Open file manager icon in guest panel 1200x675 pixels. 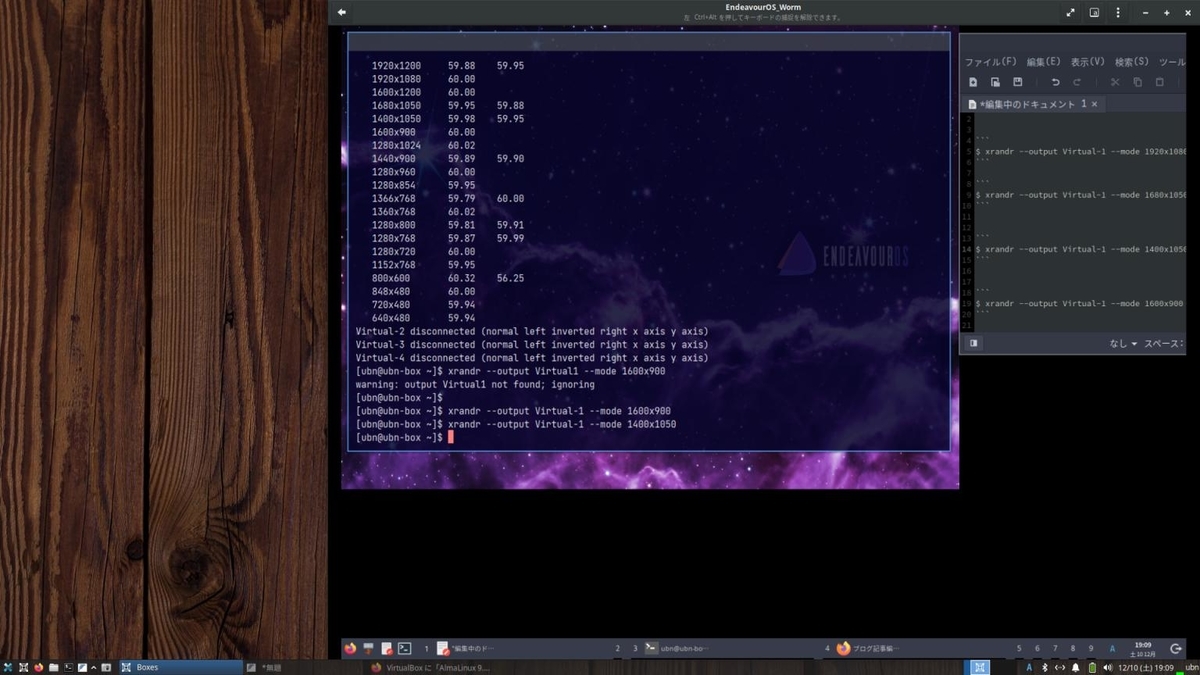pyautogui.click(x=368, y=648)
